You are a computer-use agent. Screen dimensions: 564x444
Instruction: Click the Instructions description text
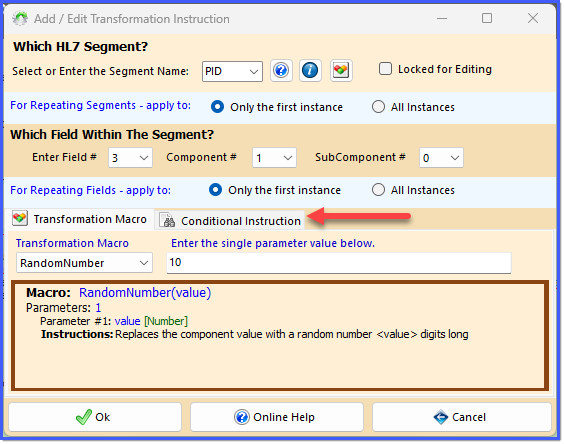pyautogui.click(x=292, y=334)
